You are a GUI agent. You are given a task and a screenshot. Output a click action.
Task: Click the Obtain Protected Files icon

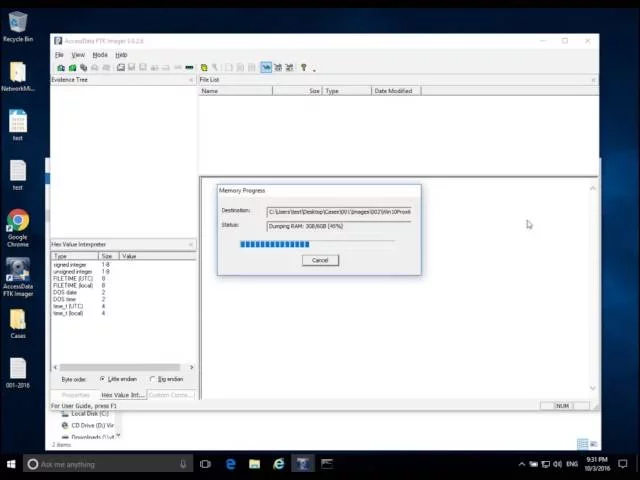tap(204, 68)
